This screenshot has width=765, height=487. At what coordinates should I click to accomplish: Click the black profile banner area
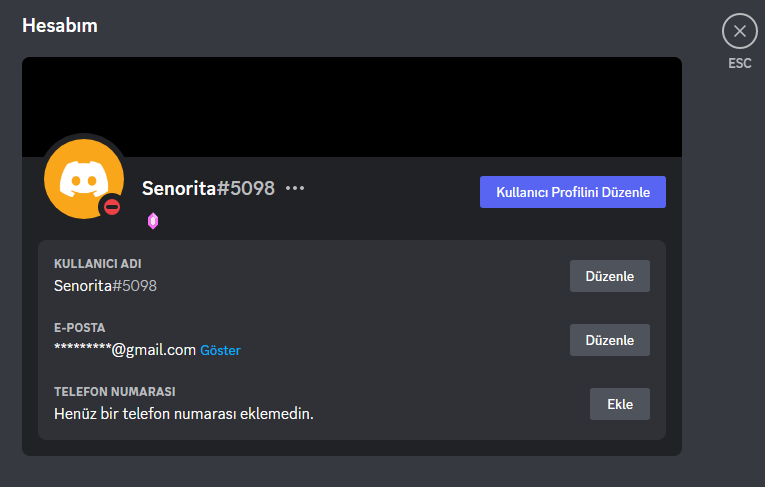[x=400, y=105]
